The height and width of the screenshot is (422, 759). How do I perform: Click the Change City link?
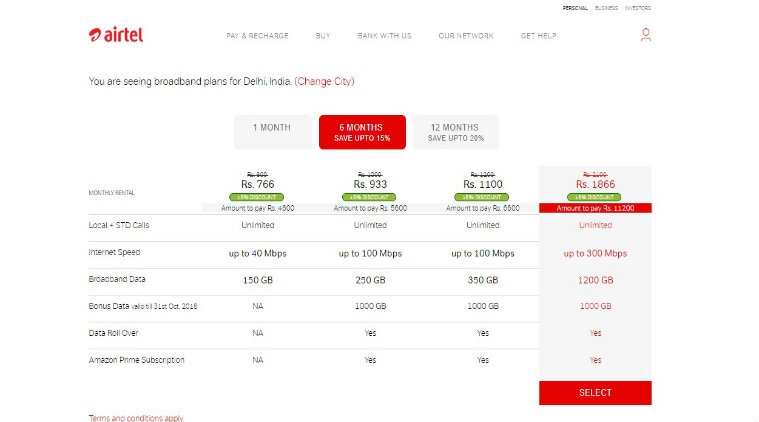click(x=324, y=81)
